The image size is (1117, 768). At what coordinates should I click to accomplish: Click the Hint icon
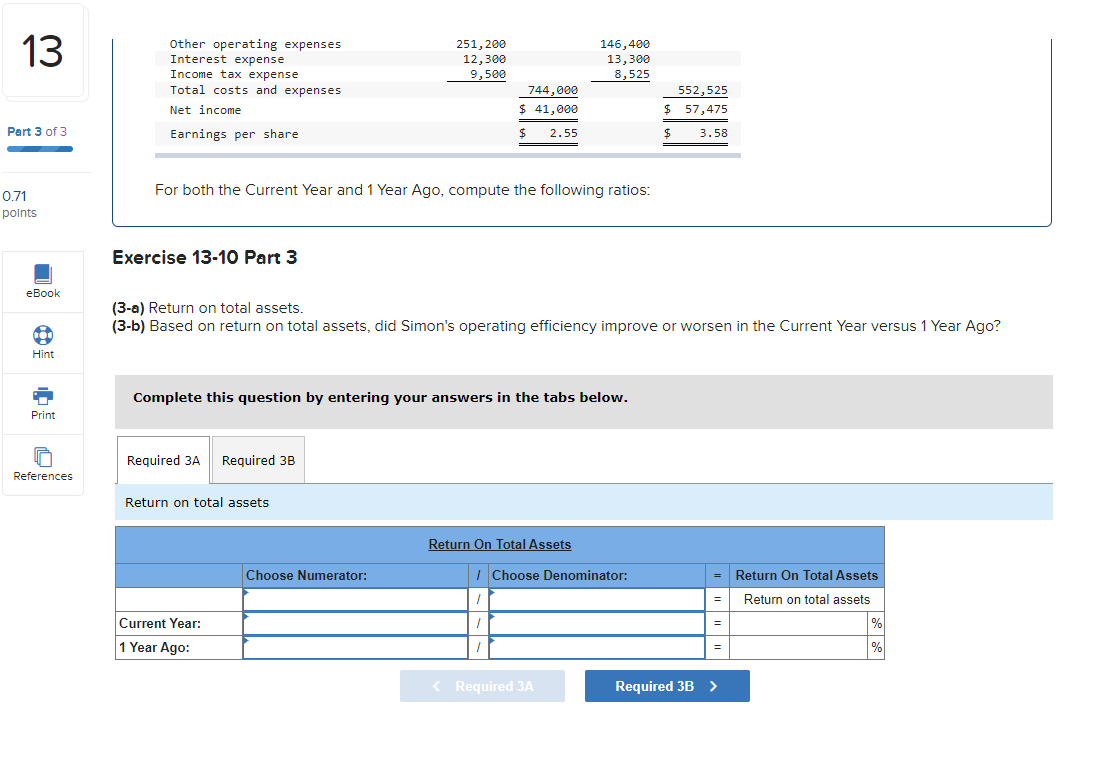click(42, 343)
